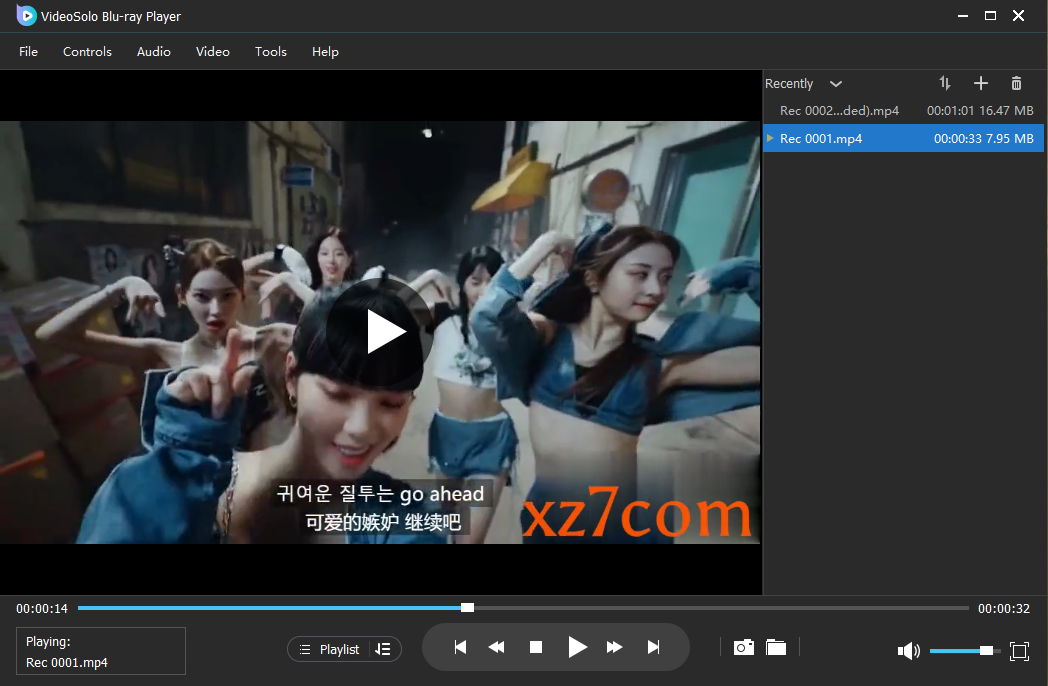This screenshot has width=1048, height=686.
Task: Click the elapsed time 00:00:14
Action: click(42, 608)
